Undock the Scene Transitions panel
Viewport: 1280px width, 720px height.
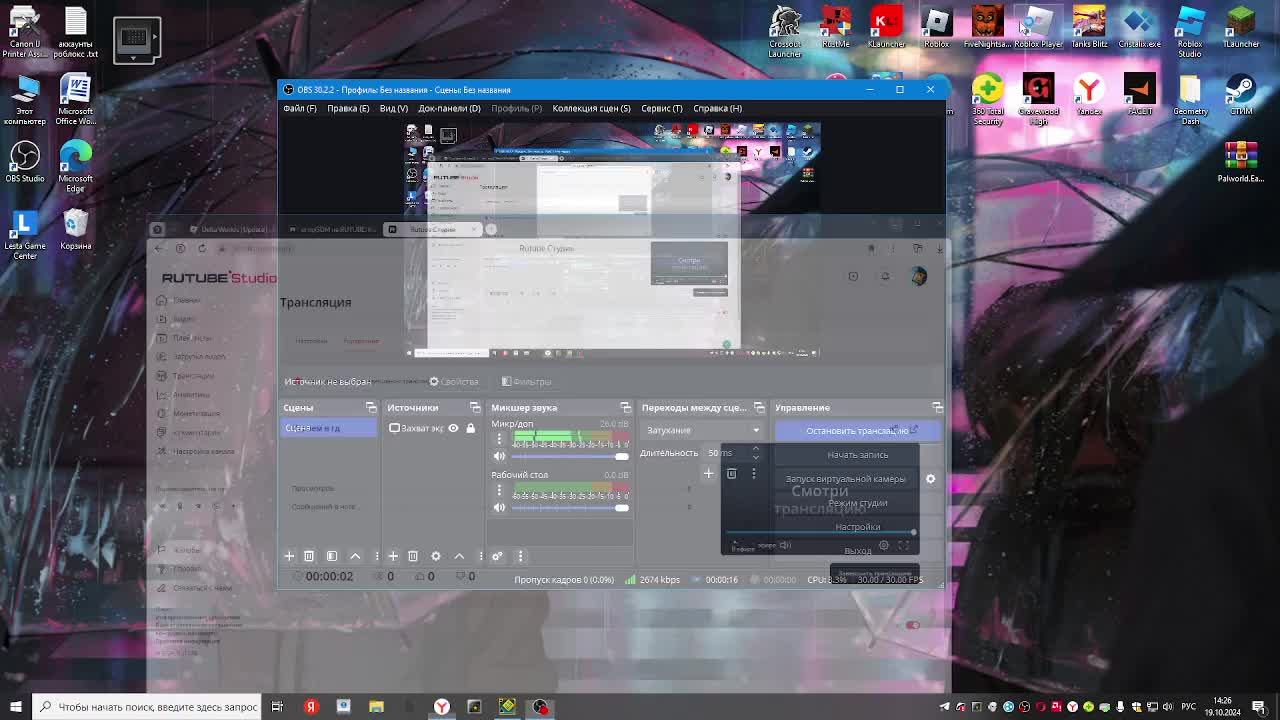point(759,408)
